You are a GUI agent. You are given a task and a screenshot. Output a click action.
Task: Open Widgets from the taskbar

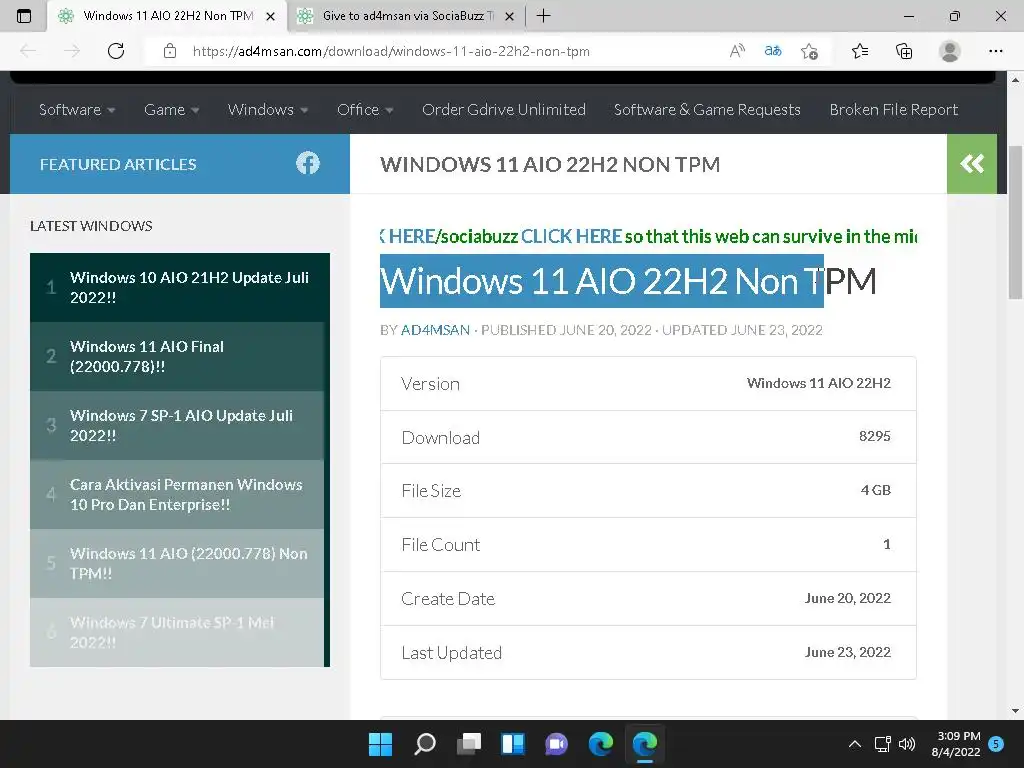[513, 744]
